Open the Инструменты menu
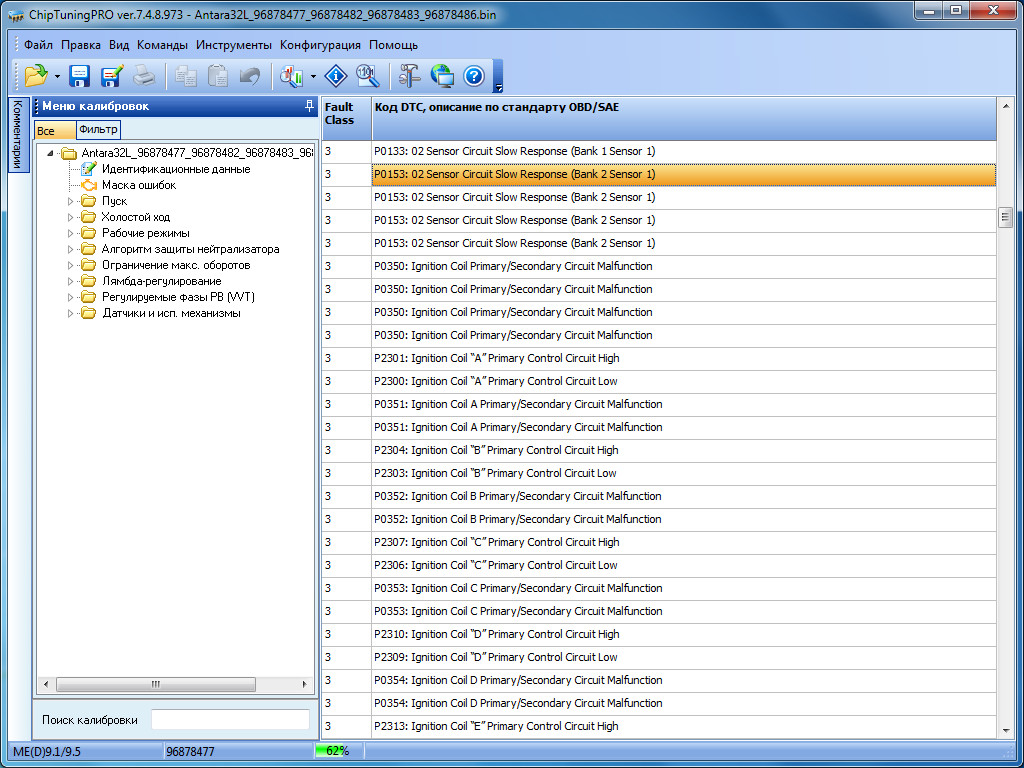Viewport: 1024px width, 768px height. (x=233, y=45)
